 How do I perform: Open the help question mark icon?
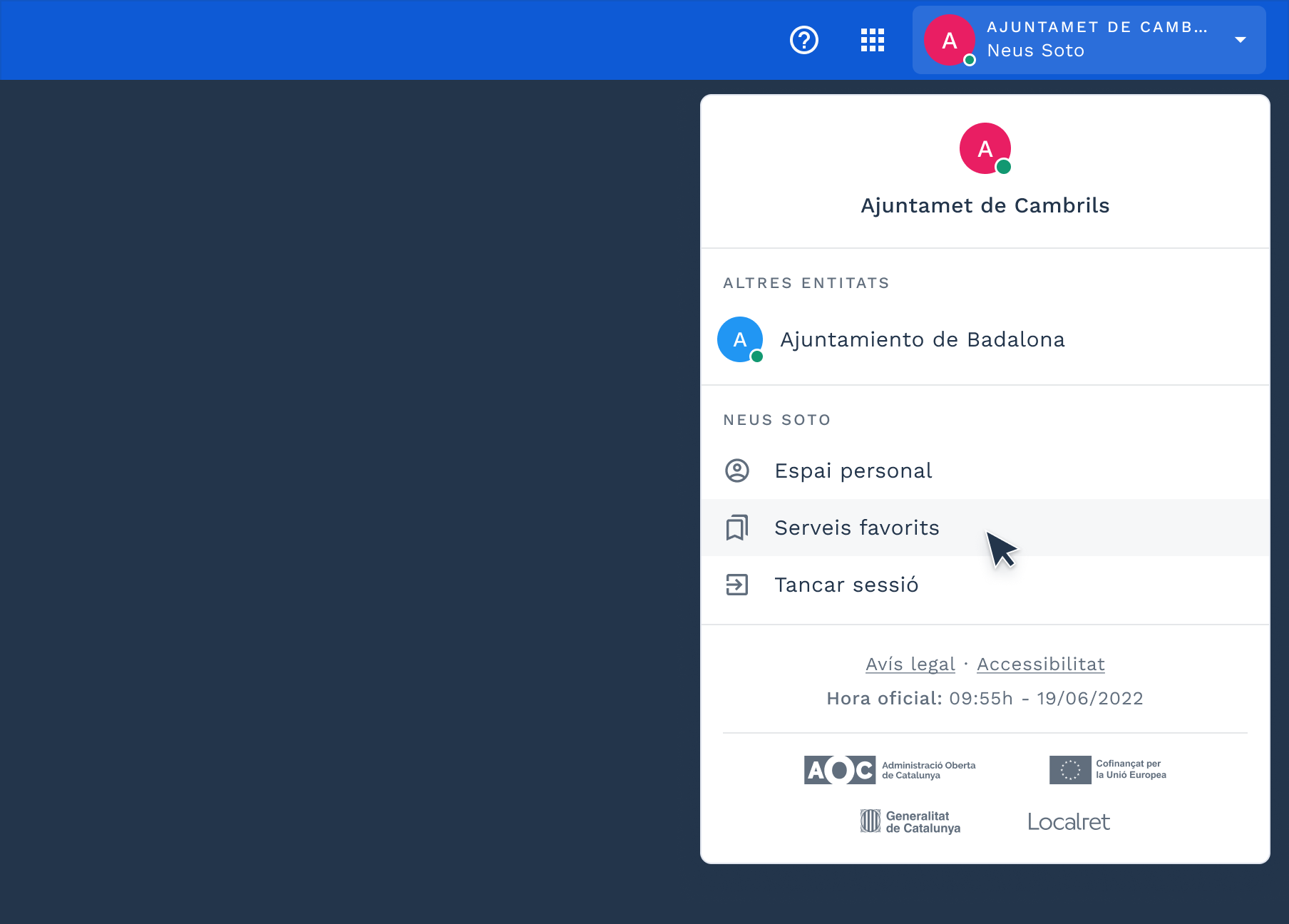tap(803, 40)
